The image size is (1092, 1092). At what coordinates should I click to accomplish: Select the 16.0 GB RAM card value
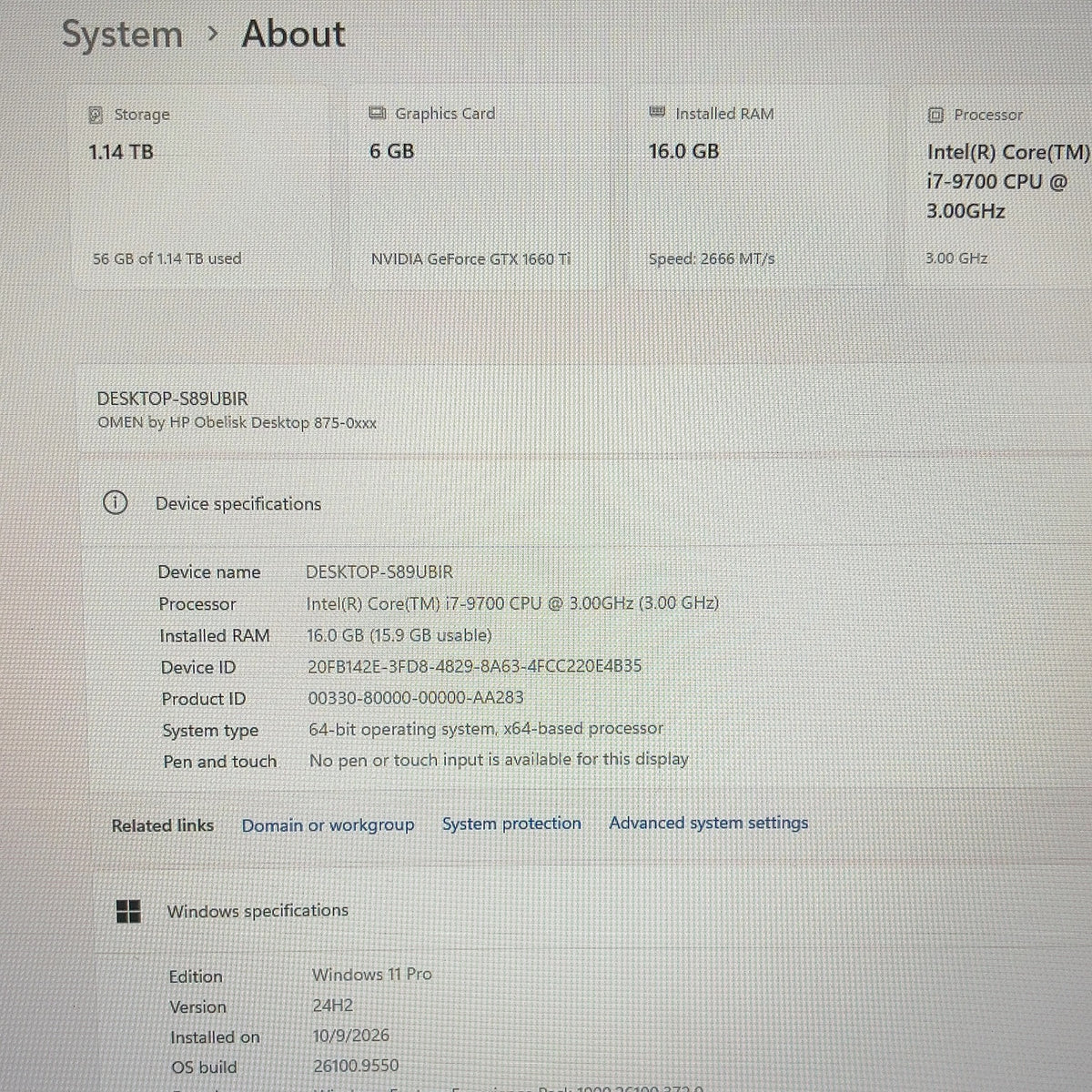(x=684, y=151)
